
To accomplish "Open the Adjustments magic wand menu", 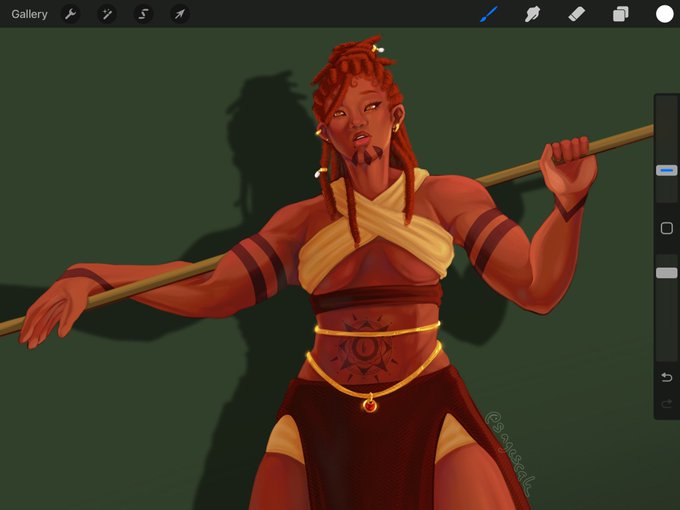I will point(107,14).
